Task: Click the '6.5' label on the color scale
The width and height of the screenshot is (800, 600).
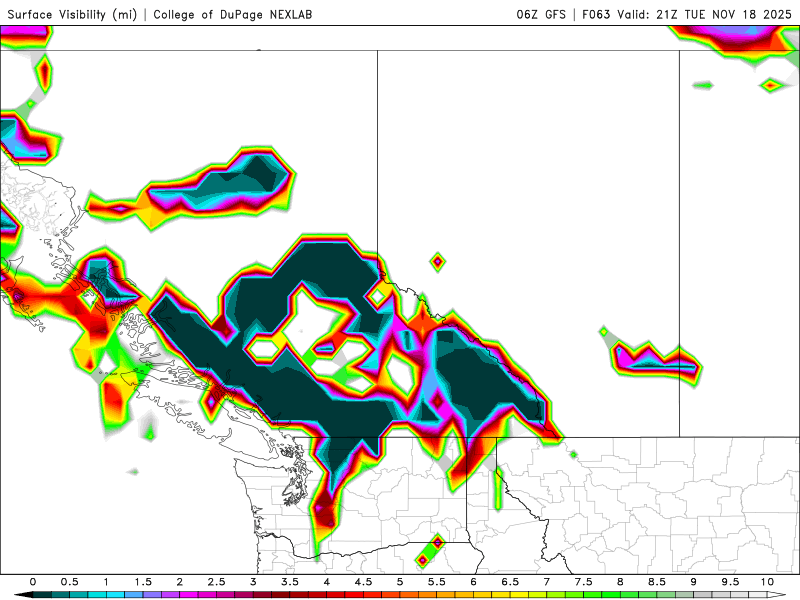Action: coord(510,582)
